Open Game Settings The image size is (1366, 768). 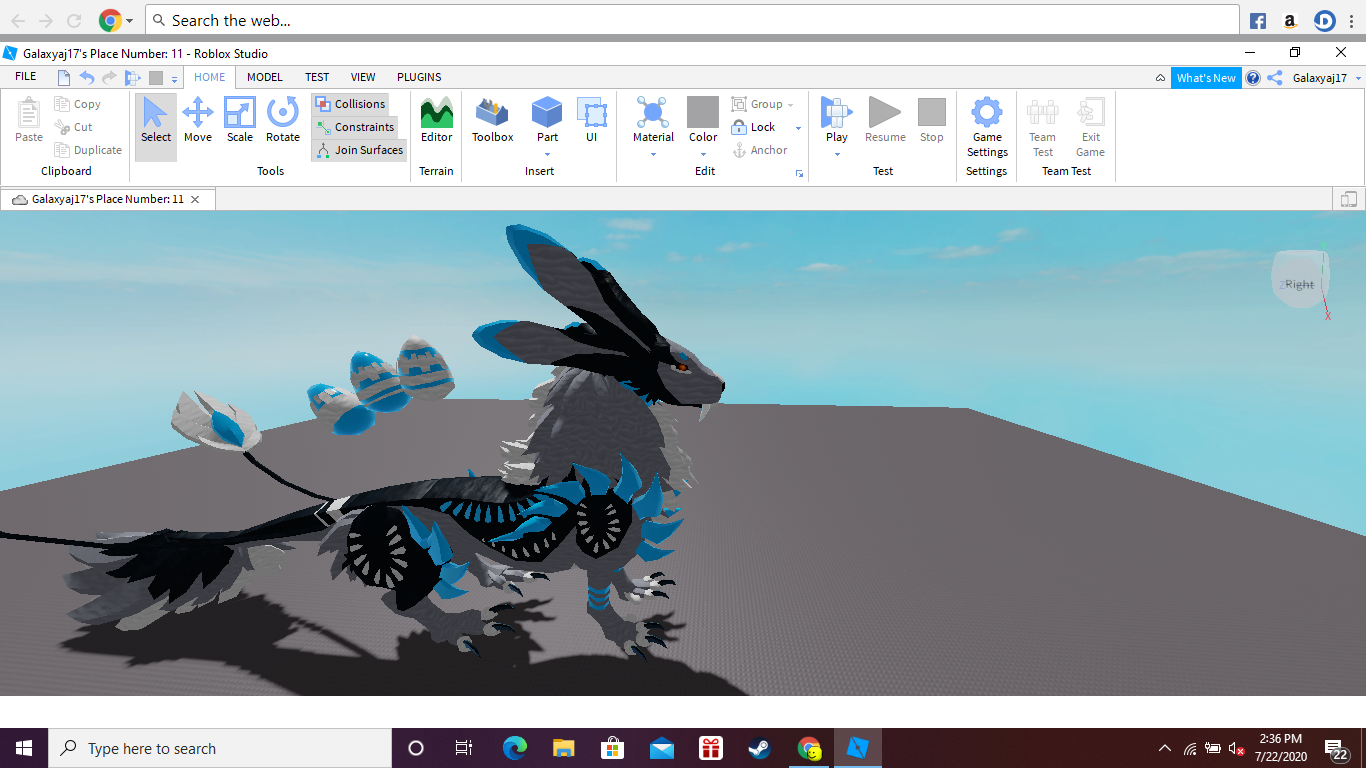[x=987, y=128]
